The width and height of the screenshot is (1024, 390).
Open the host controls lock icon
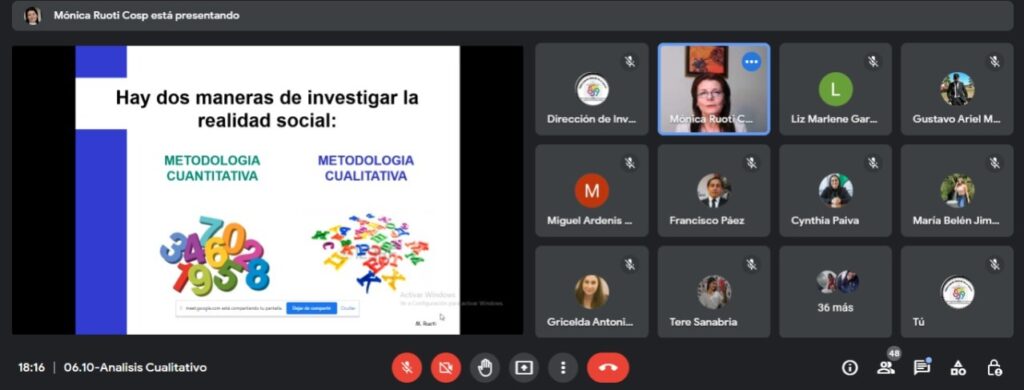pyautogui.click(x=994, y=368)
